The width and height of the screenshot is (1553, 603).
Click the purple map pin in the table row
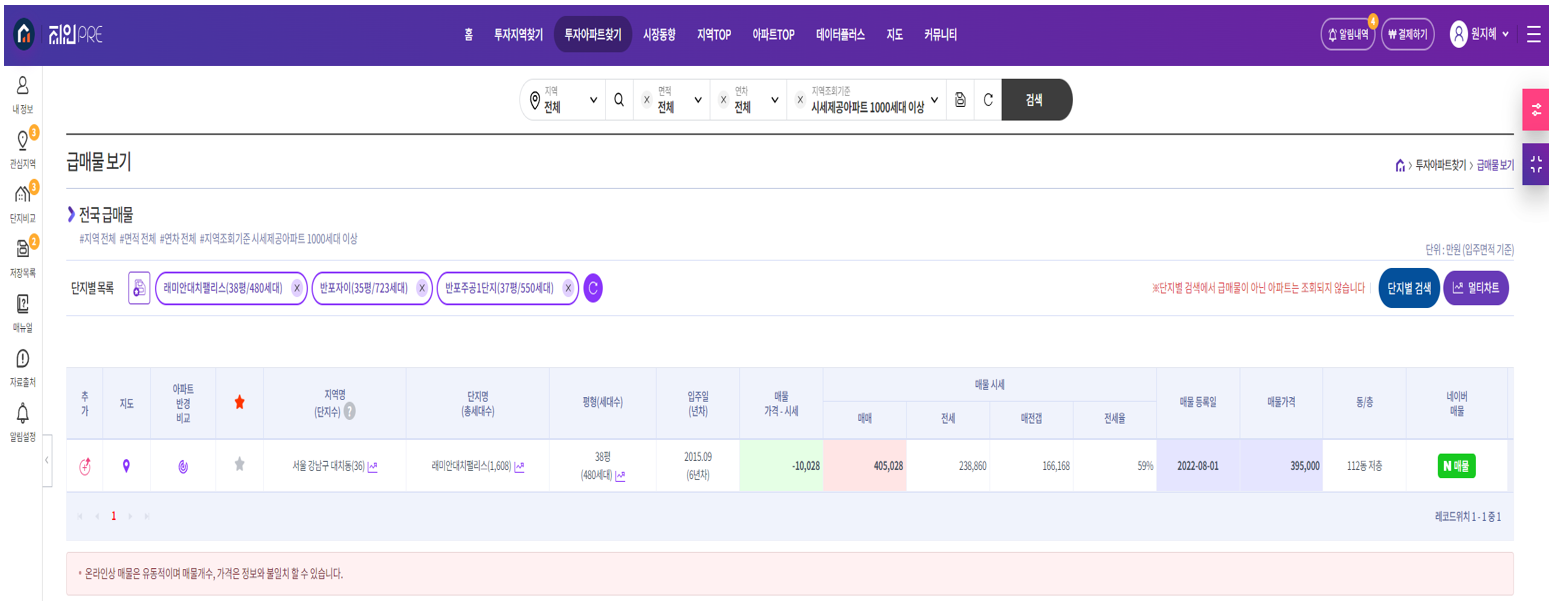pos(126,466)
